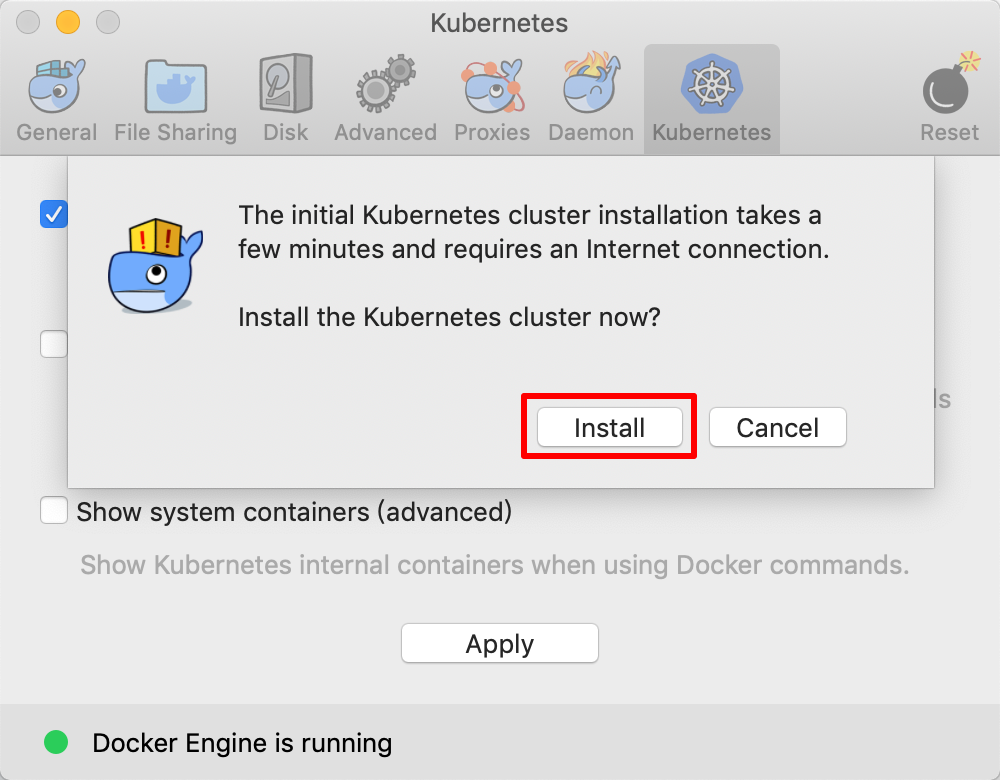Click the Reset bomb icon
Screen dimensions: 1000x780
[950, 86]
